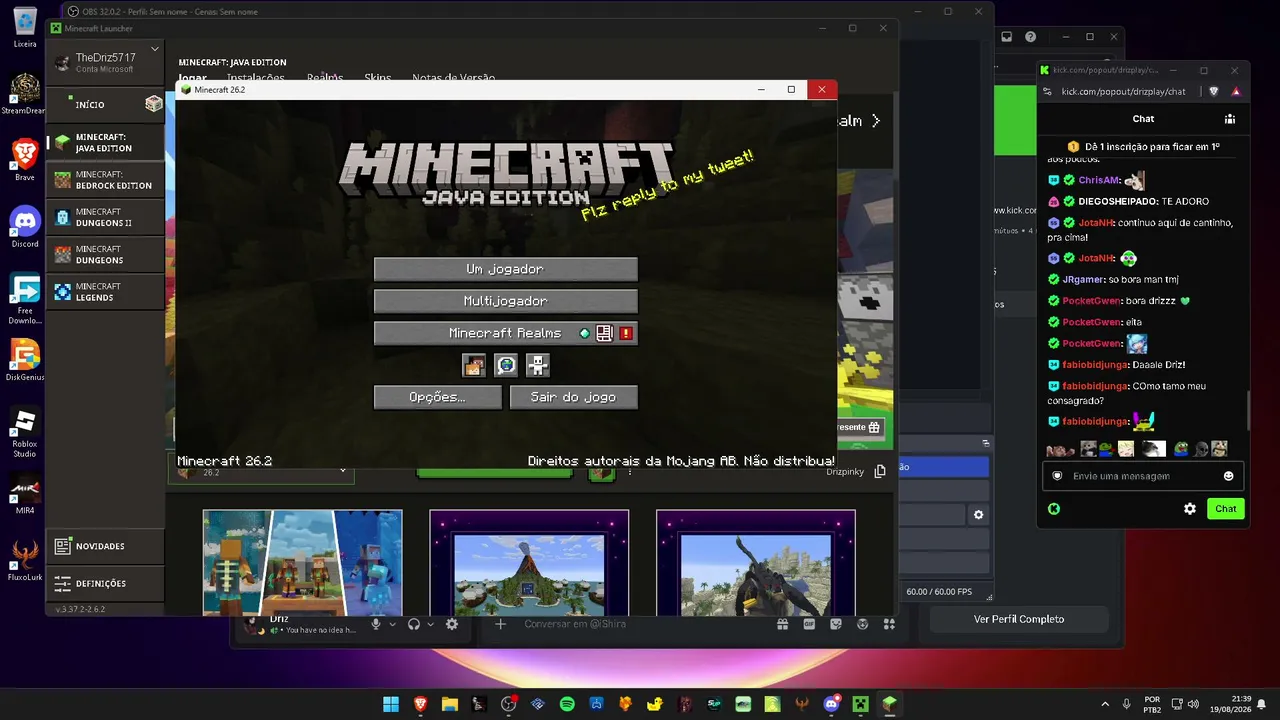
Task: Click the ChrisAM username in Kick chat
Action: coord(1099,180)
